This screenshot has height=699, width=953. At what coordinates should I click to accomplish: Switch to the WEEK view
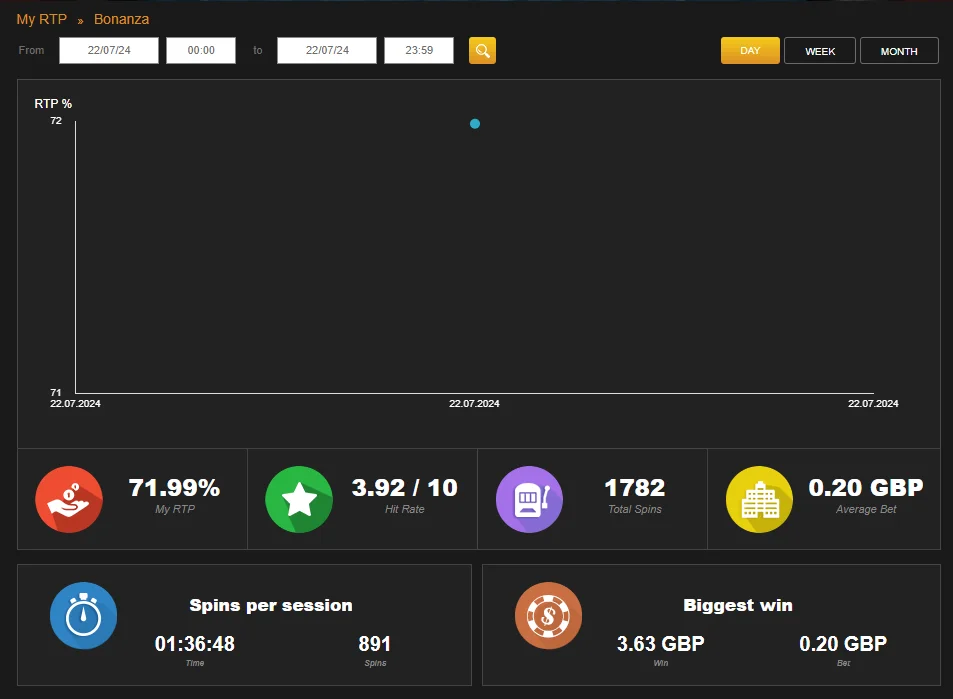(x=820, y=50)
